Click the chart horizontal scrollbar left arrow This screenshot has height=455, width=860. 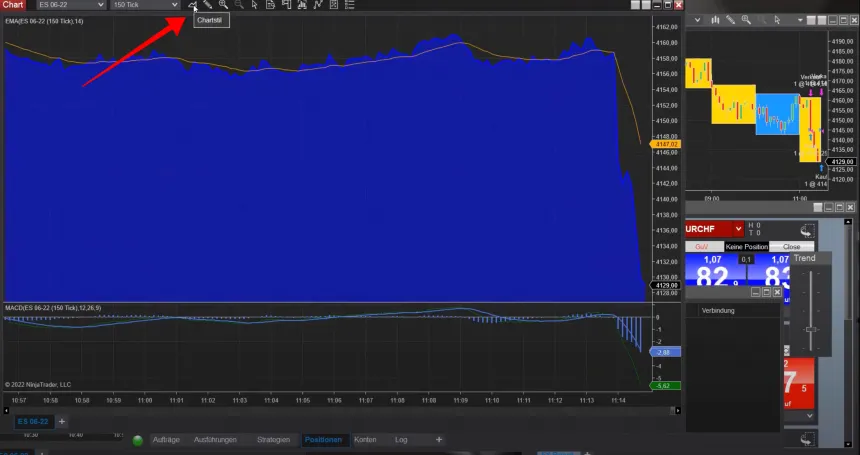(7, 410)
